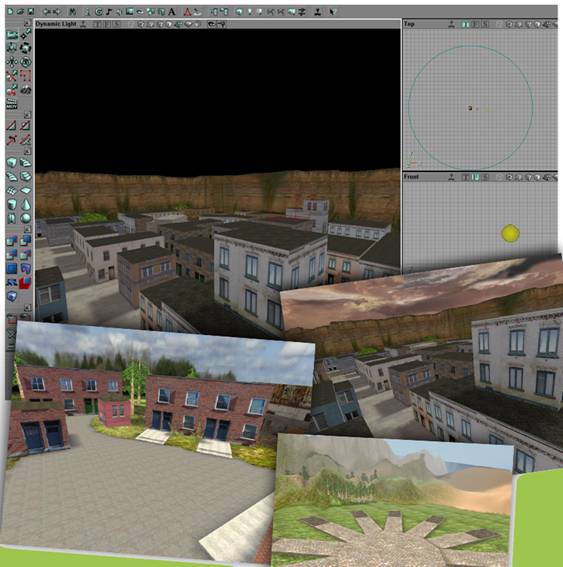
Task: Click the Top viewport label
Action: point(409,24)
